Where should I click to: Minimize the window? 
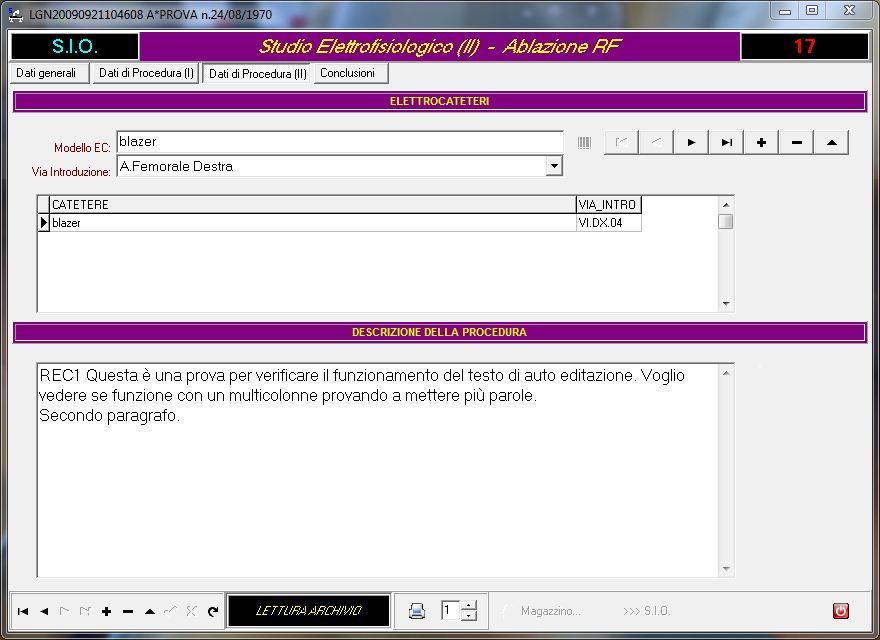pyautogui.click(x=785, y=11)
